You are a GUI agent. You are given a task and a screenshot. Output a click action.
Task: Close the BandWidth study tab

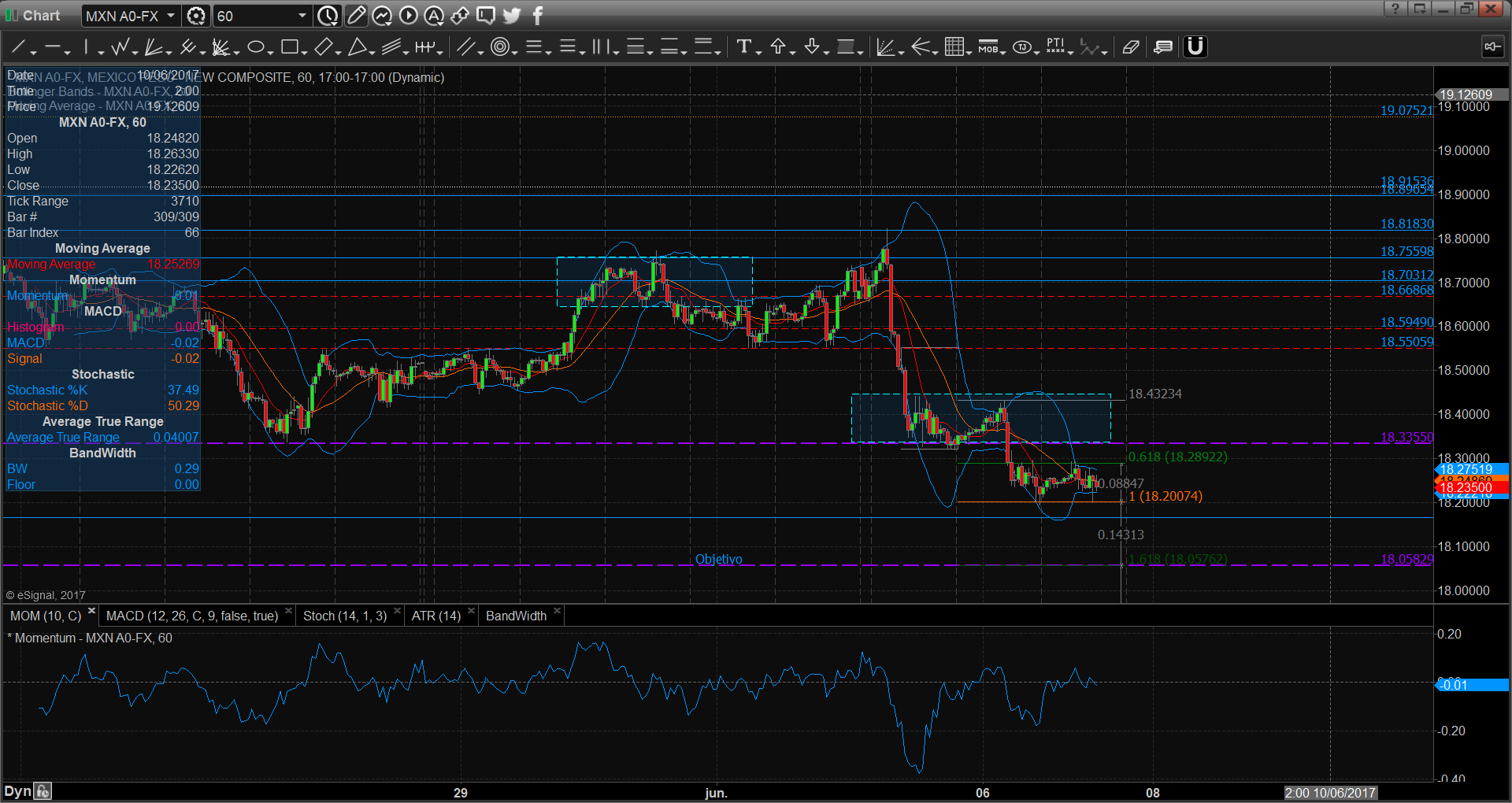click(557, 611)
